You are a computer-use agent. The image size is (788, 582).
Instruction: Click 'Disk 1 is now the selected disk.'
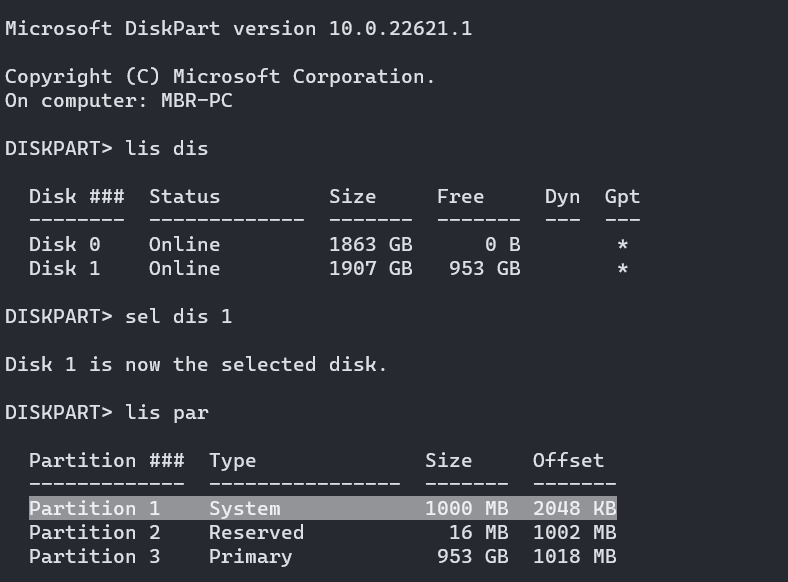[x=196, y=364]
